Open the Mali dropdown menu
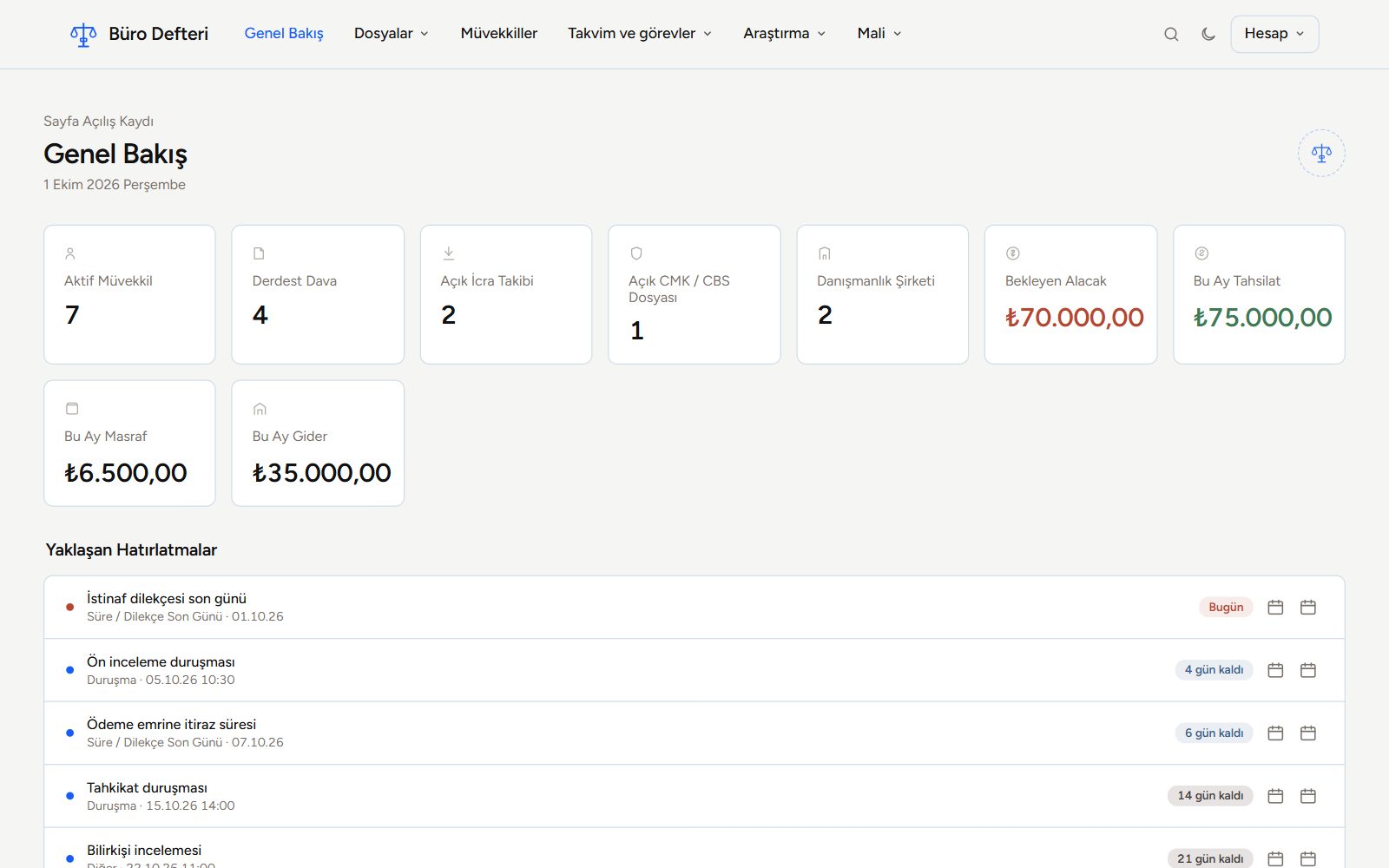 879,33
